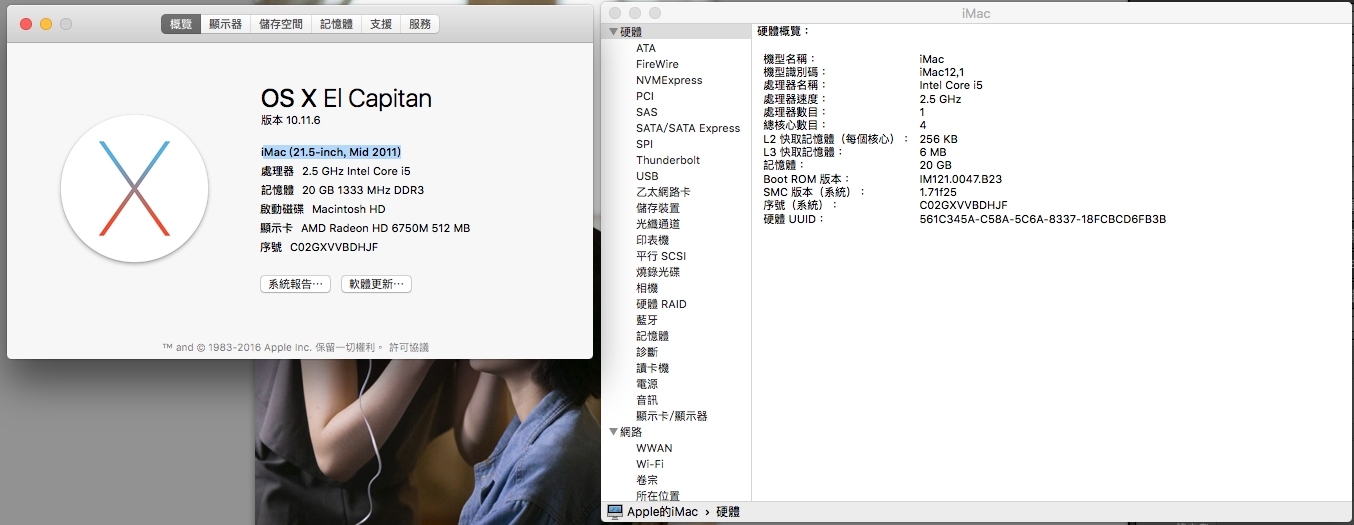Select 所在位置 under 網路
Viewport: 1354px width, 525px height.
[658, 496]
